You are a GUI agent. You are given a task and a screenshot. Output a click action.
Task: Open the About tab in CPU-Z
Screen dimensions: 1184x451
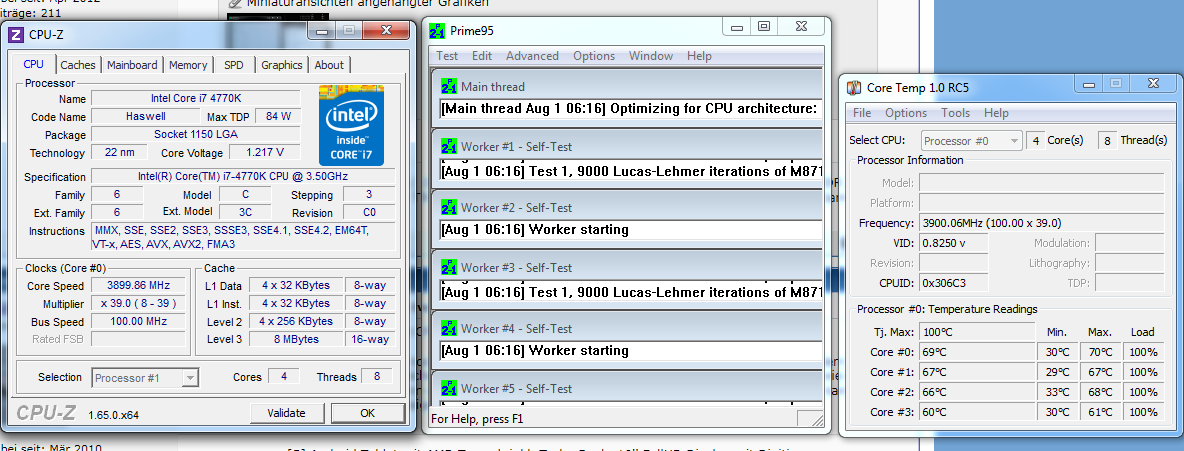329,65
